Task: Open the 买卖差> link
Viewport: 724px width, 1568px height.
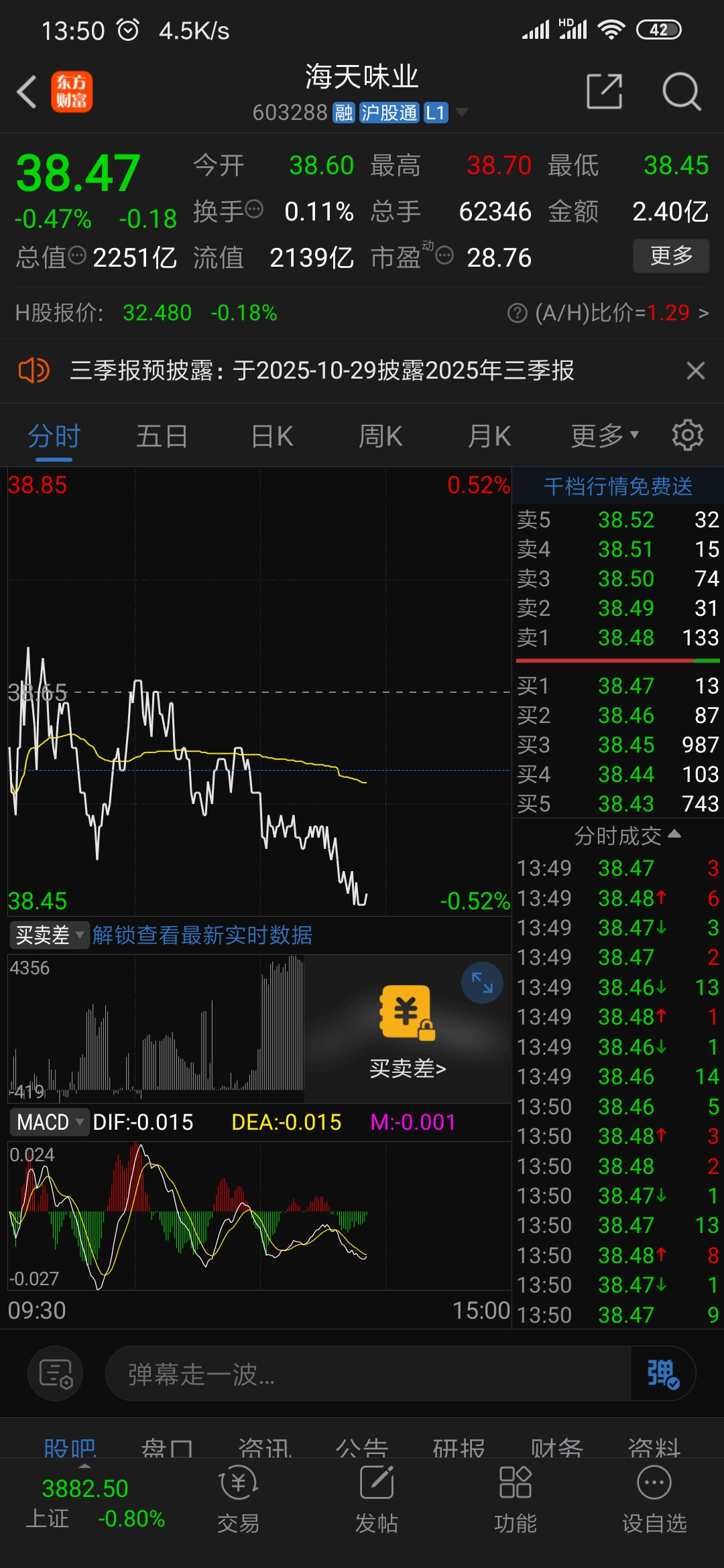Action: [408, 1068]
